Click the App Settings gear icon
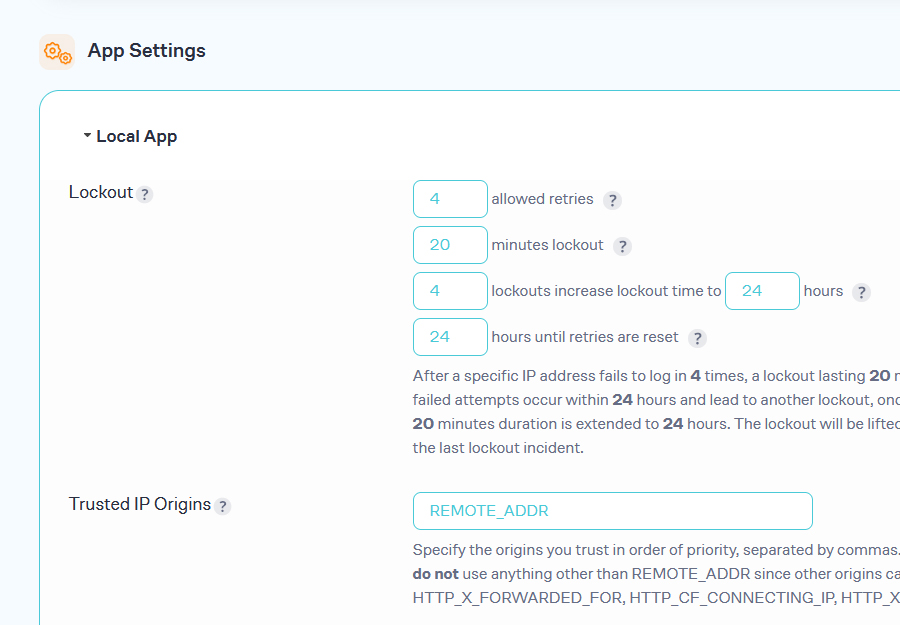The height and width of the screenshot is (625, 900). [57, 52]
